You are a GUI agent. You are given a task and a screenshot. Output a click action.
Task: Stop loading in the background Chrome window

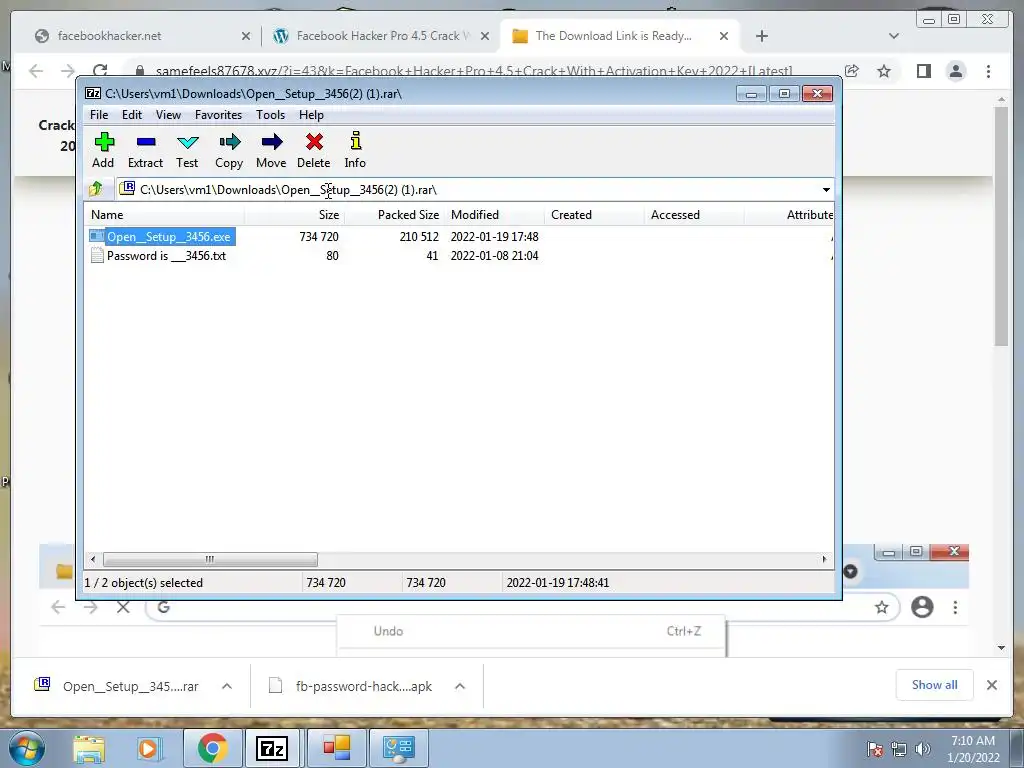(123, 607)
